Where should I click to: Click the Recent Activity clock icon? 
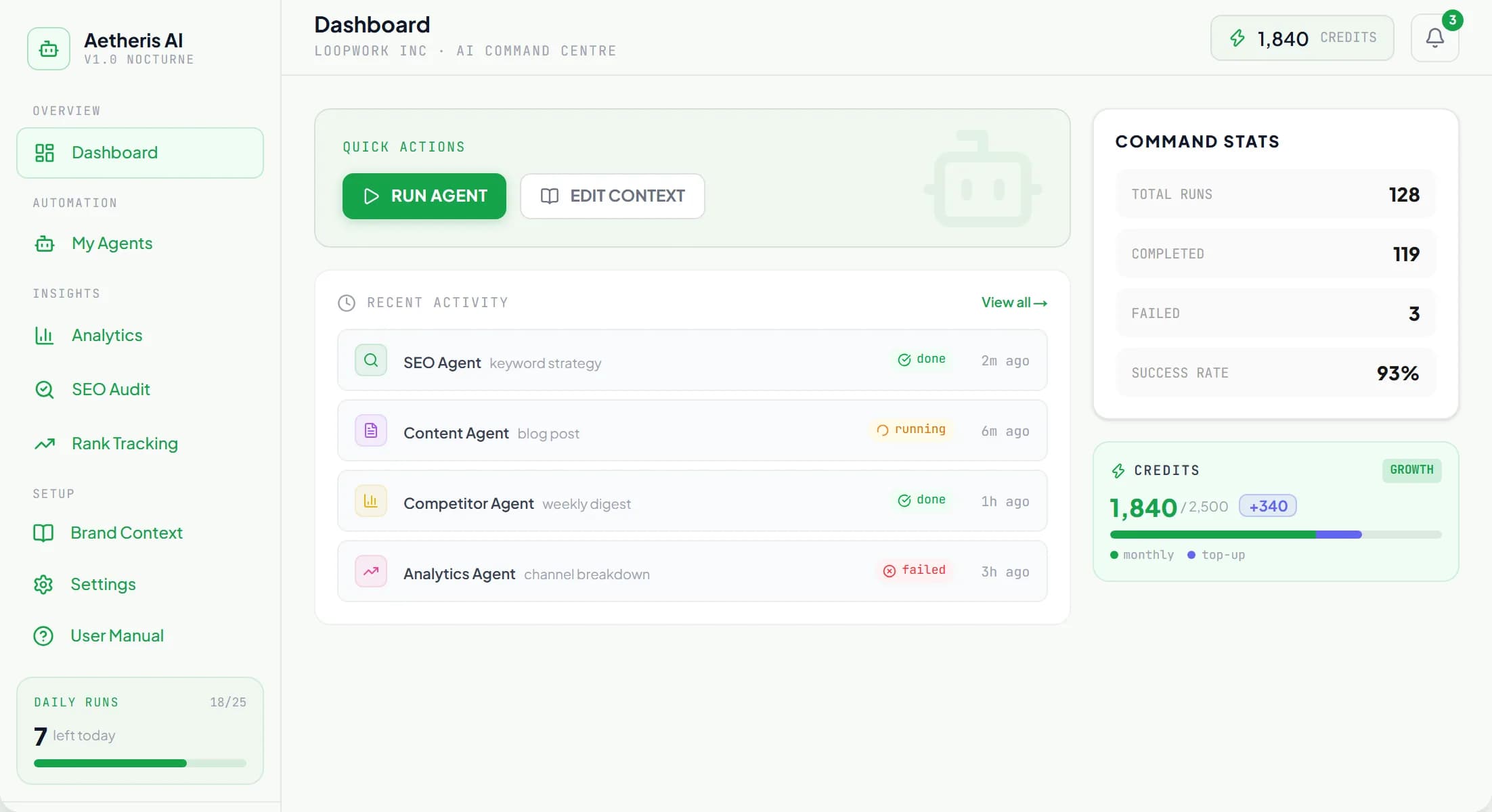point(347,302)
